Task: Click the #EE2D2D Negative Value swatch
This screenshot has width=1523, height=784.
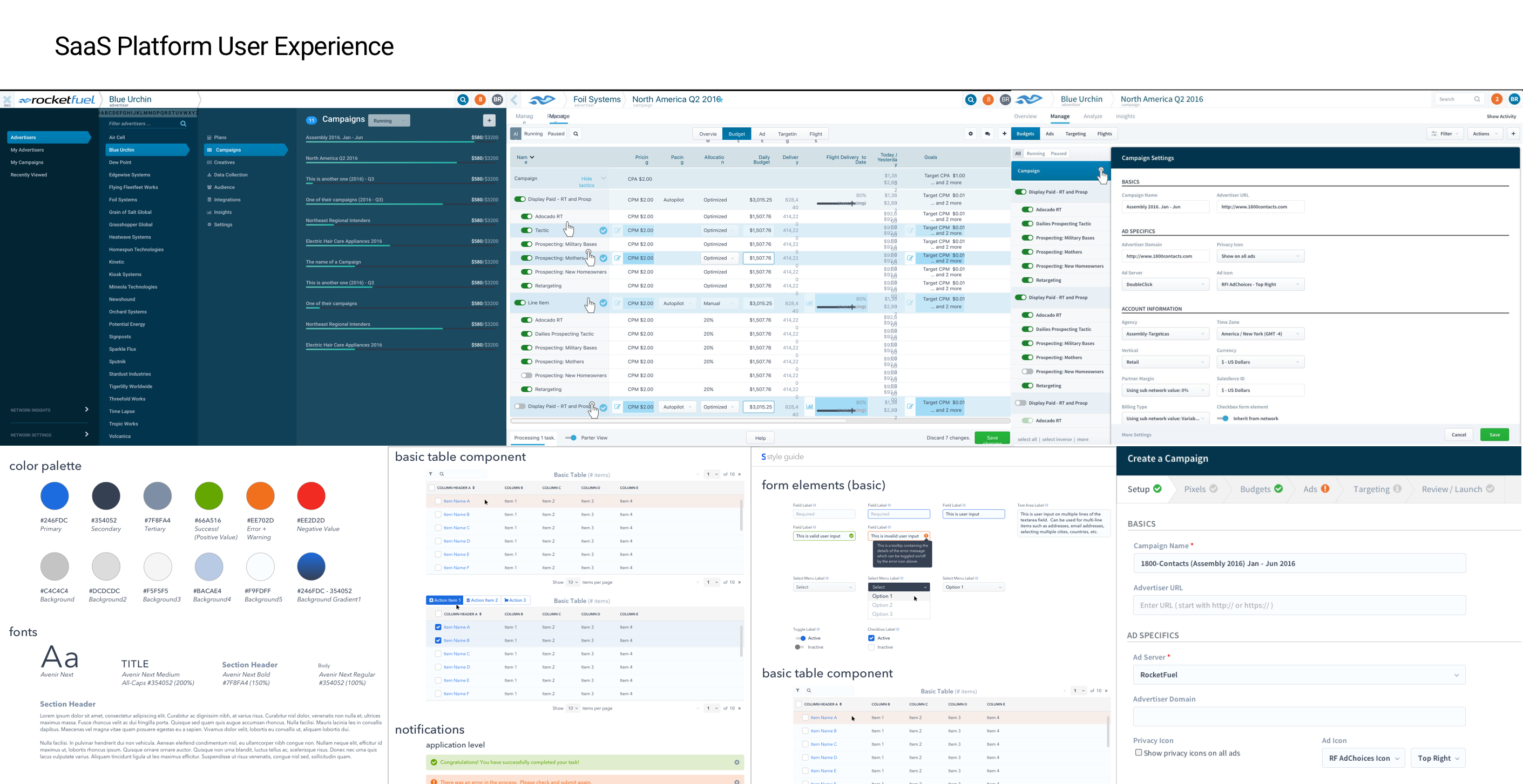Action: tap(311, 496)
